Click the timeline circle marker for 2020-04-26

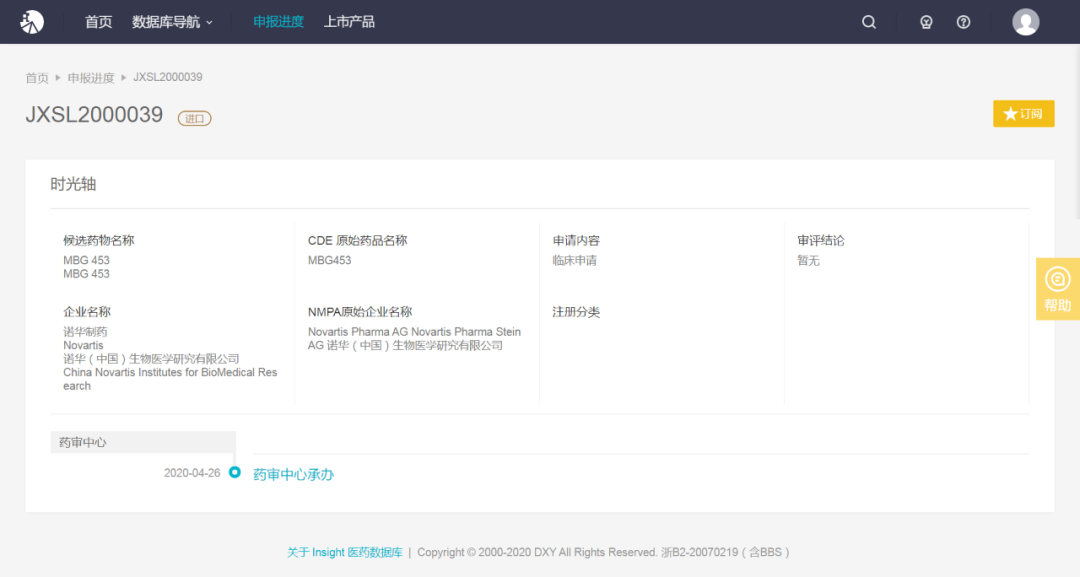click(235, 472)
